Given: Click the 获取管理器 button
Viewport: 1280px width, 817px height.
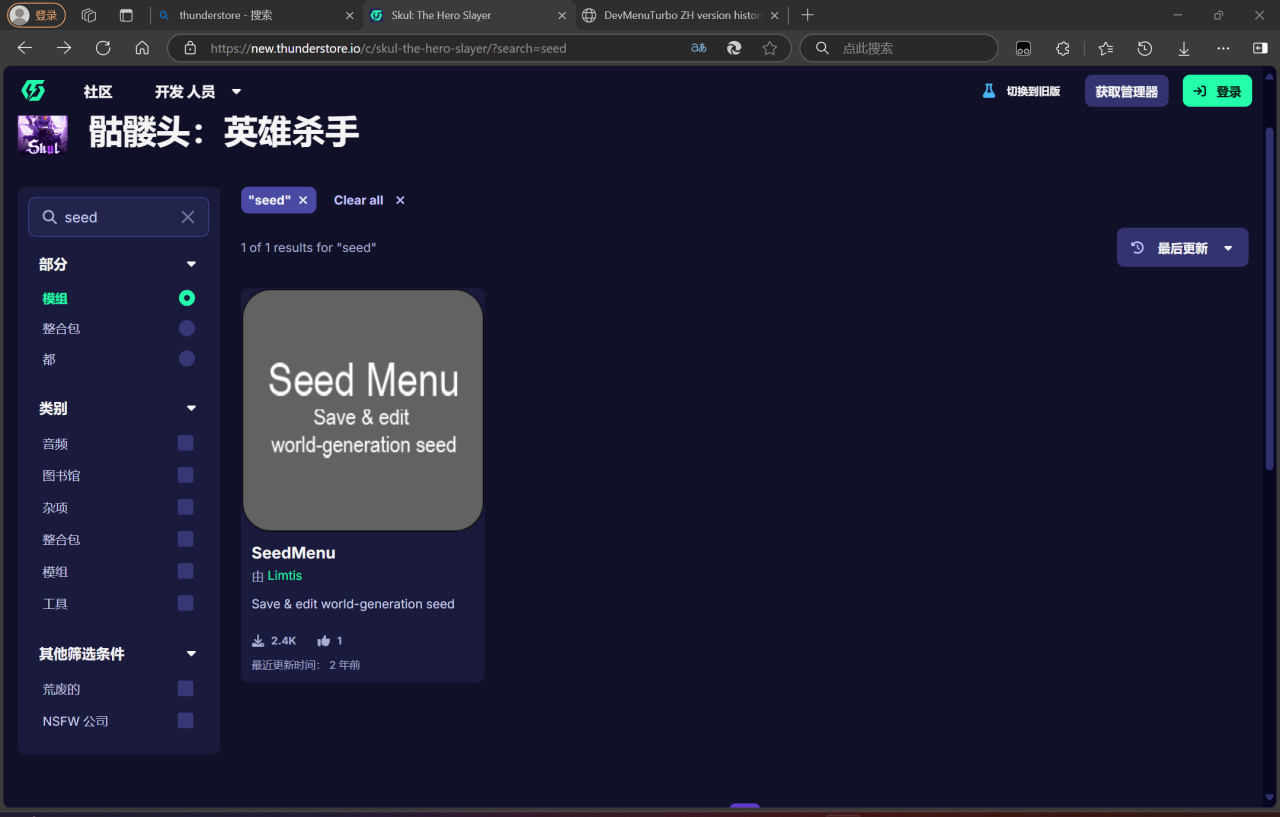Looking at the screenshot, I should [x=1126, y=91].
